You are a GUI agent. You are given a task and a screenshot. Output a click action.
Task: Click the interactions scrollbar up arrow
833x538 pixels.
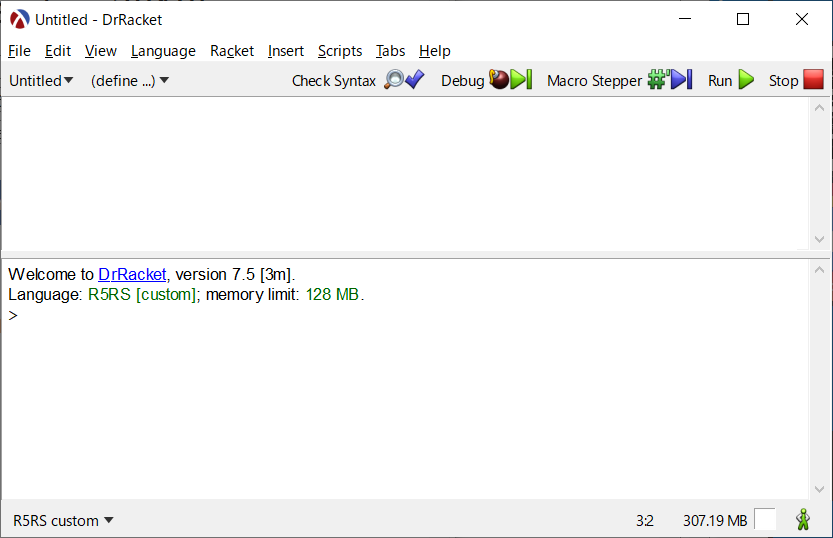pyautogui.click(x=819, y=270)
